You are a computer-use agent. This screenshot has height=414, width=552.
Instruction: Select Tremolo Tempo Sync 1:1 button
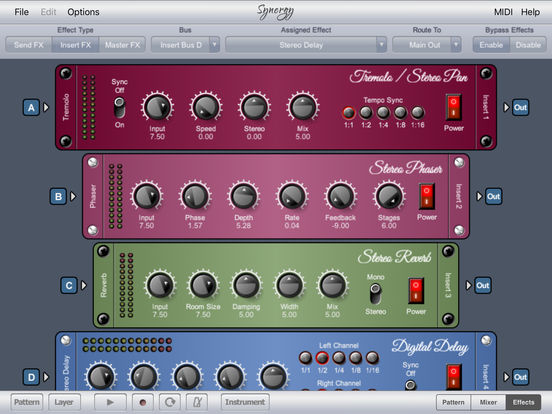coord(349,113)
